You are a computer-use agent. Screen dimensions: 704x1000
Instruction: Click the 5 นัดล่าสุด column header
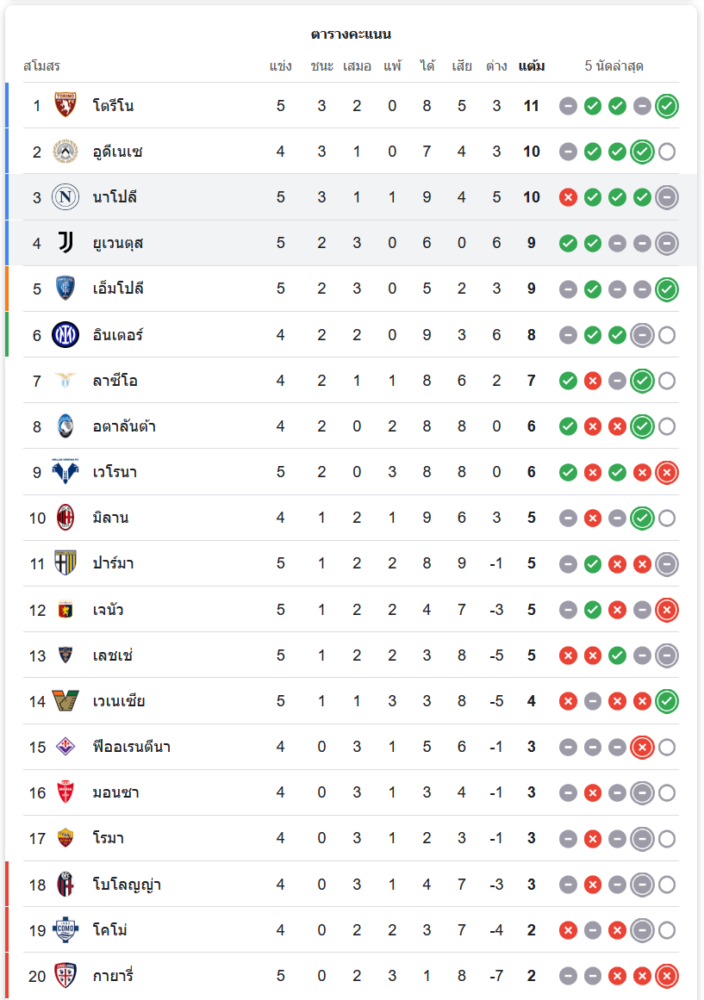click(614, 66)
